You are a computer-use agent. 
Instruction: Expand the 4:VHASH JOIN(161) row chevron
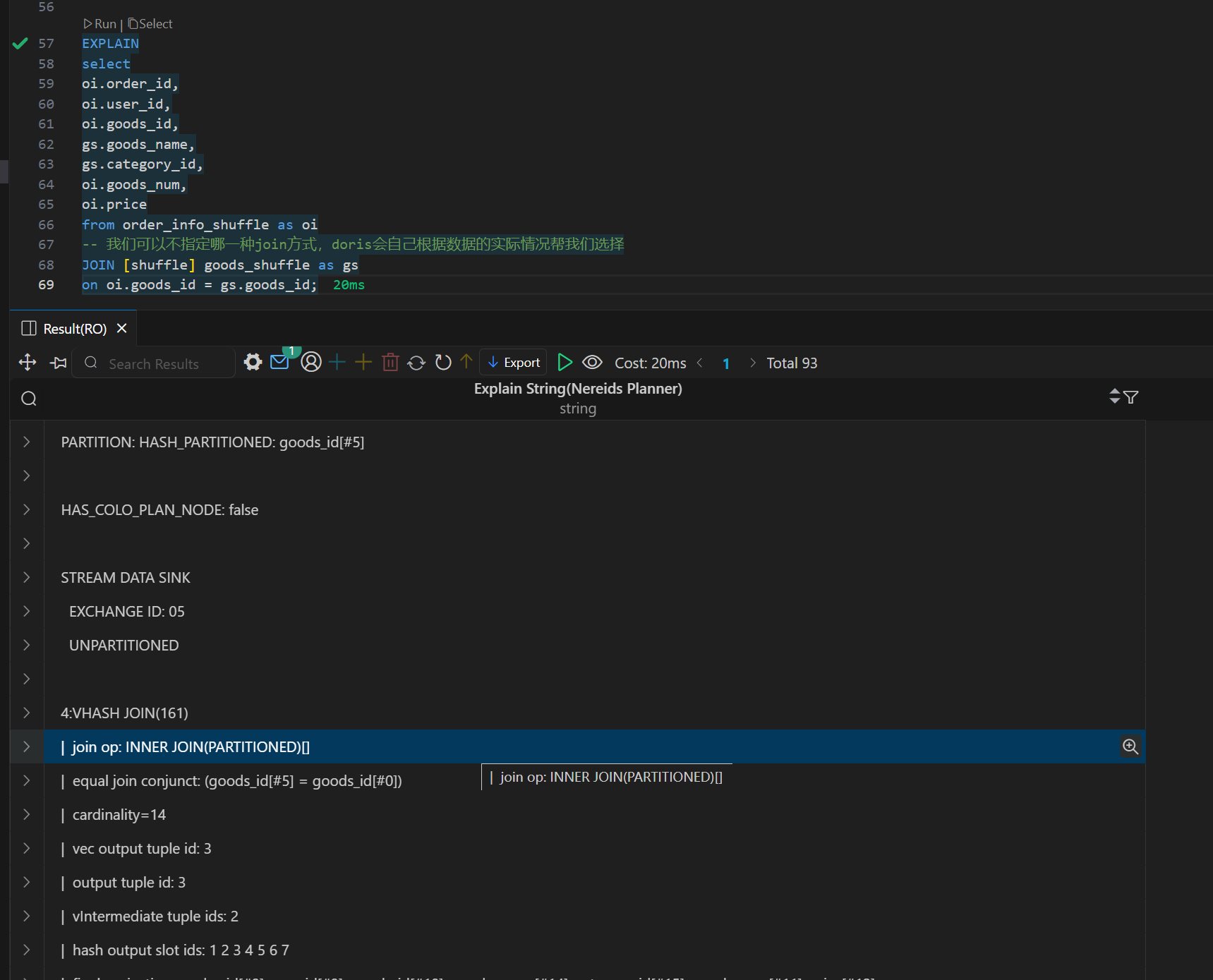tap(27, 713)
